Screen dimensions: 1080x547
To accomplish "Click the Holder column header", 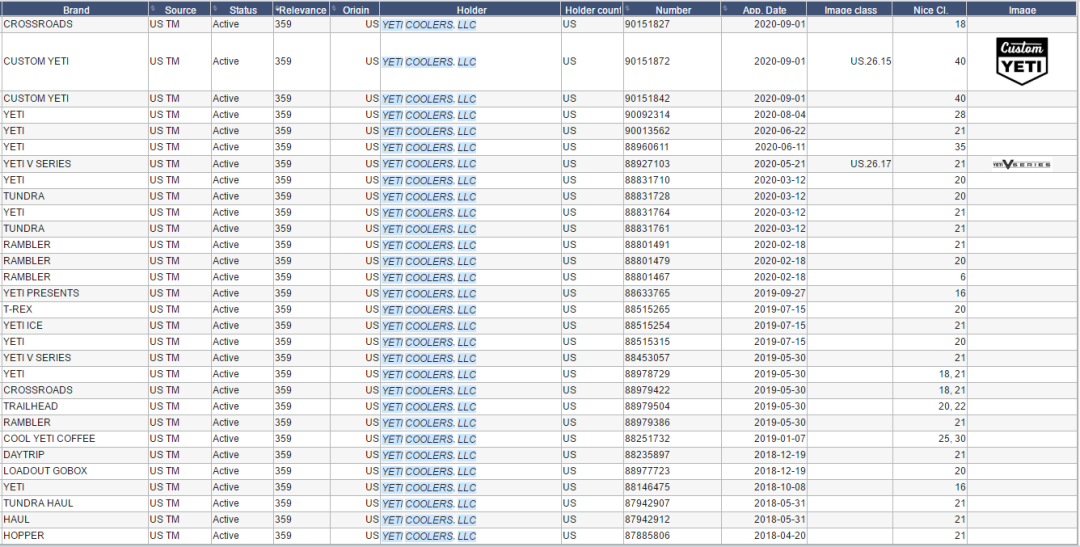I will [470, 10].
